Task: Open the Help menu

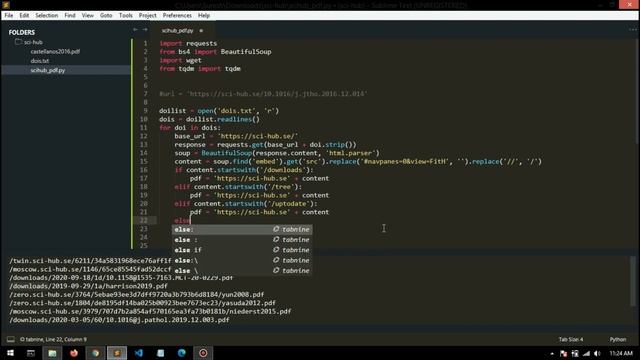Action: pyautogui.click(x=204, y=16)
